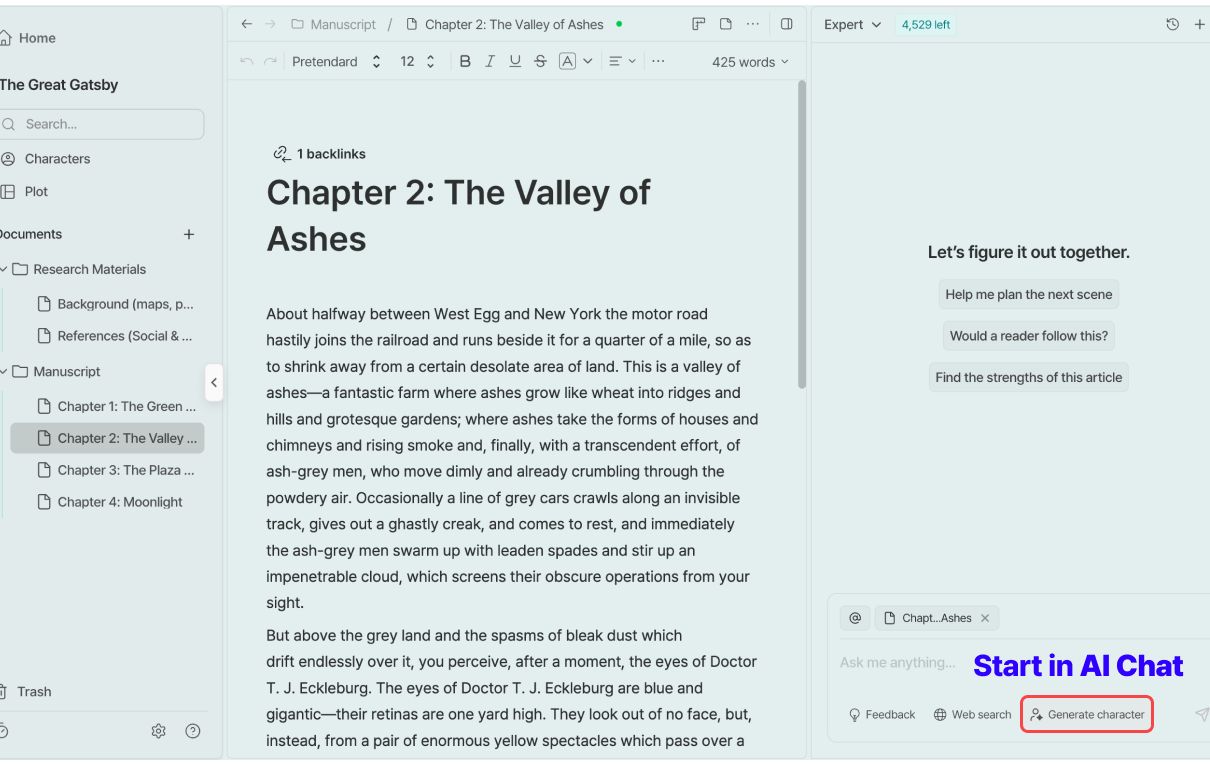Screen dimensions: 1210x765
Task: Toggle bold formatting
Action: [465, 61]
